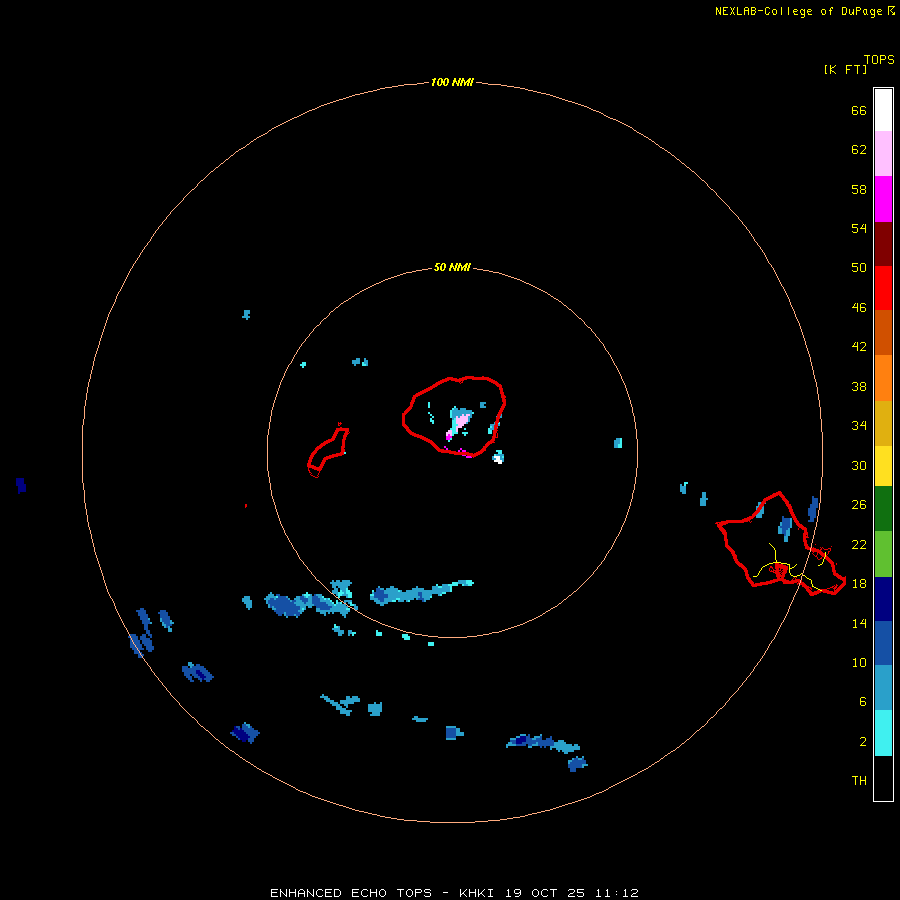Click the legend value "22"
This screenshot has width=900, height=900.
(859, 544)
